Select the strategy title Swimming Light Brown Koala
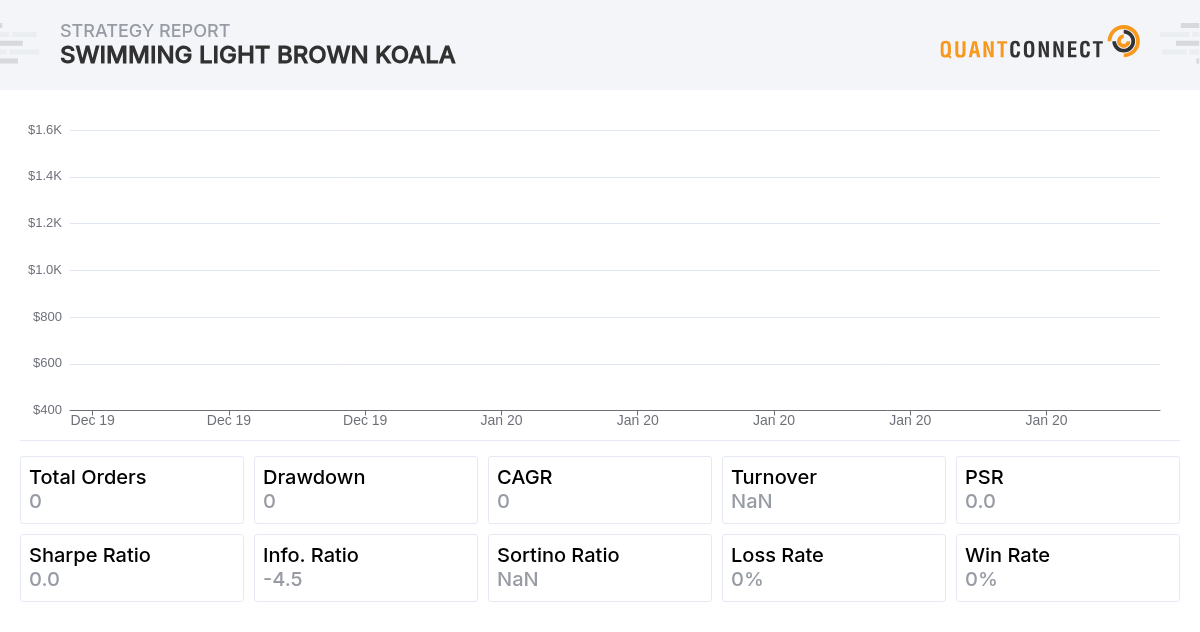Image resolution: width=1200 pixels, height=632 pixels. (257, 55)
